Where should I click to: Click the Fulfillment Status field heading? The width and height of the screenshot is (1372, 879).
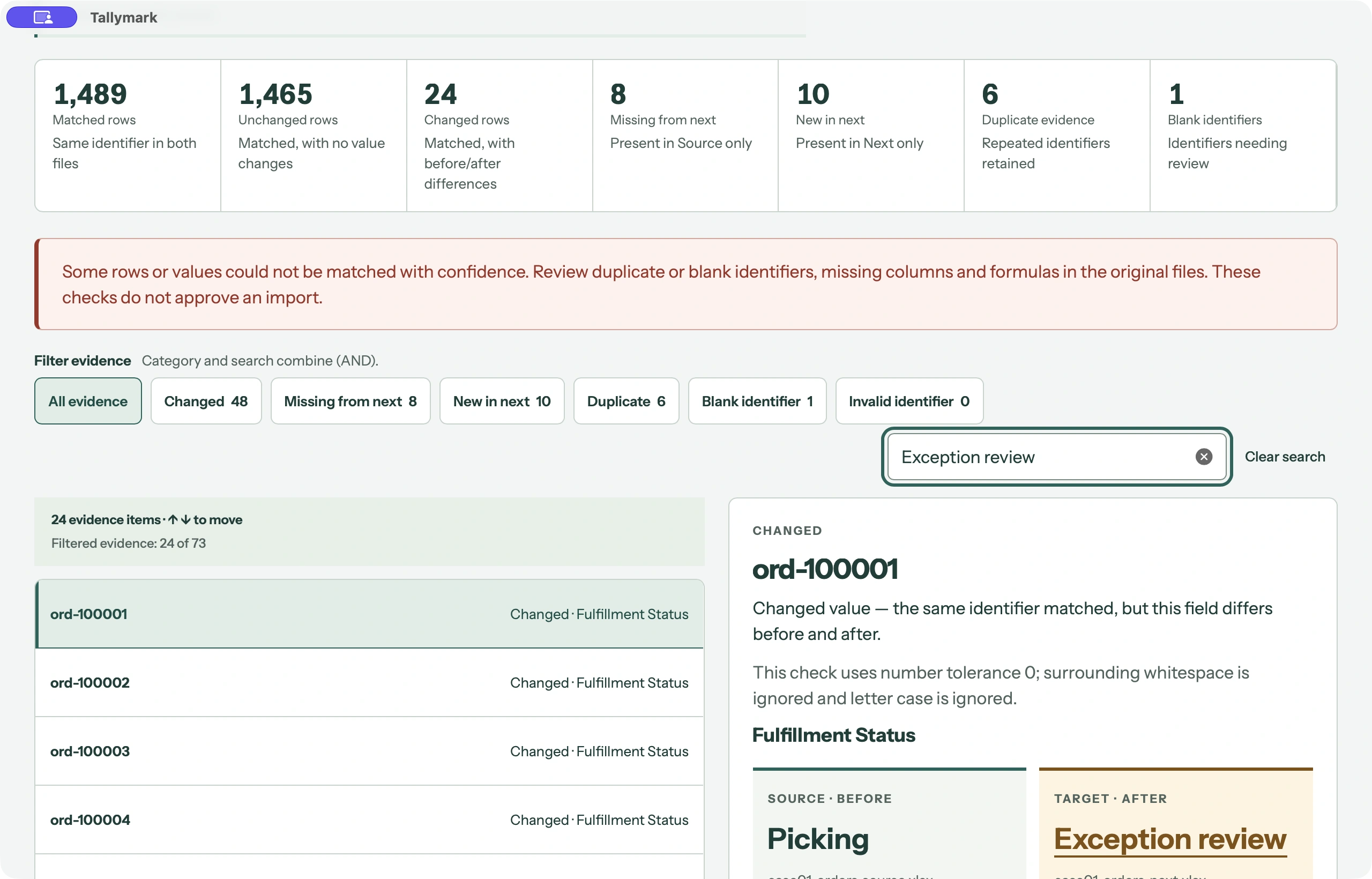[x=834, y=735]
